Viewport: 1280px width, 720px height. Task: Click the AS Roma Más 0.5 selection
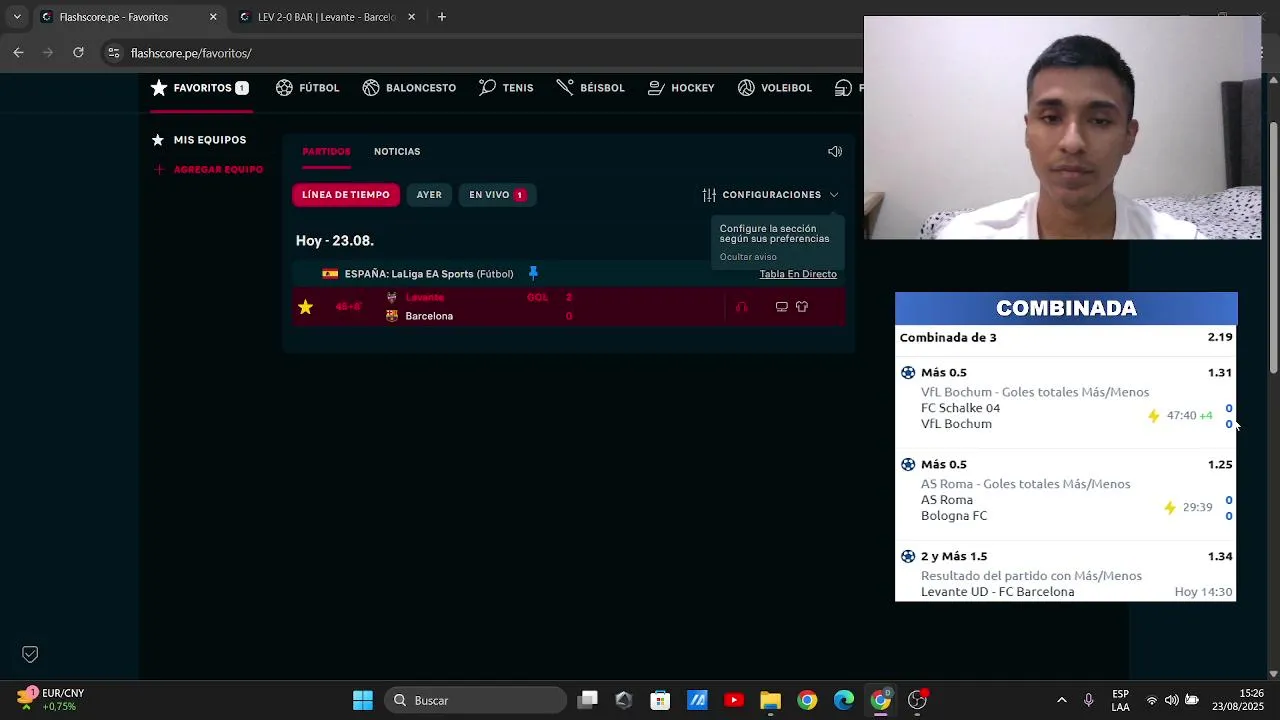pyautogui.click(x=1066, y=490)
